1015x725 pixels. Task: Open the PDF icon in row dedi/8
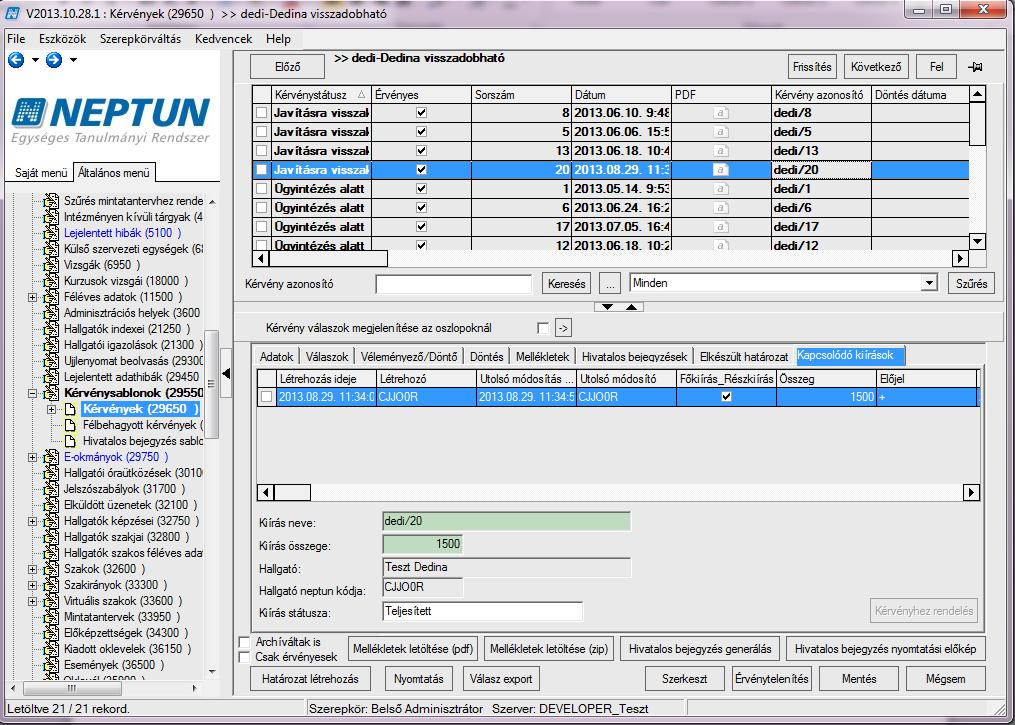click(721, 113)
